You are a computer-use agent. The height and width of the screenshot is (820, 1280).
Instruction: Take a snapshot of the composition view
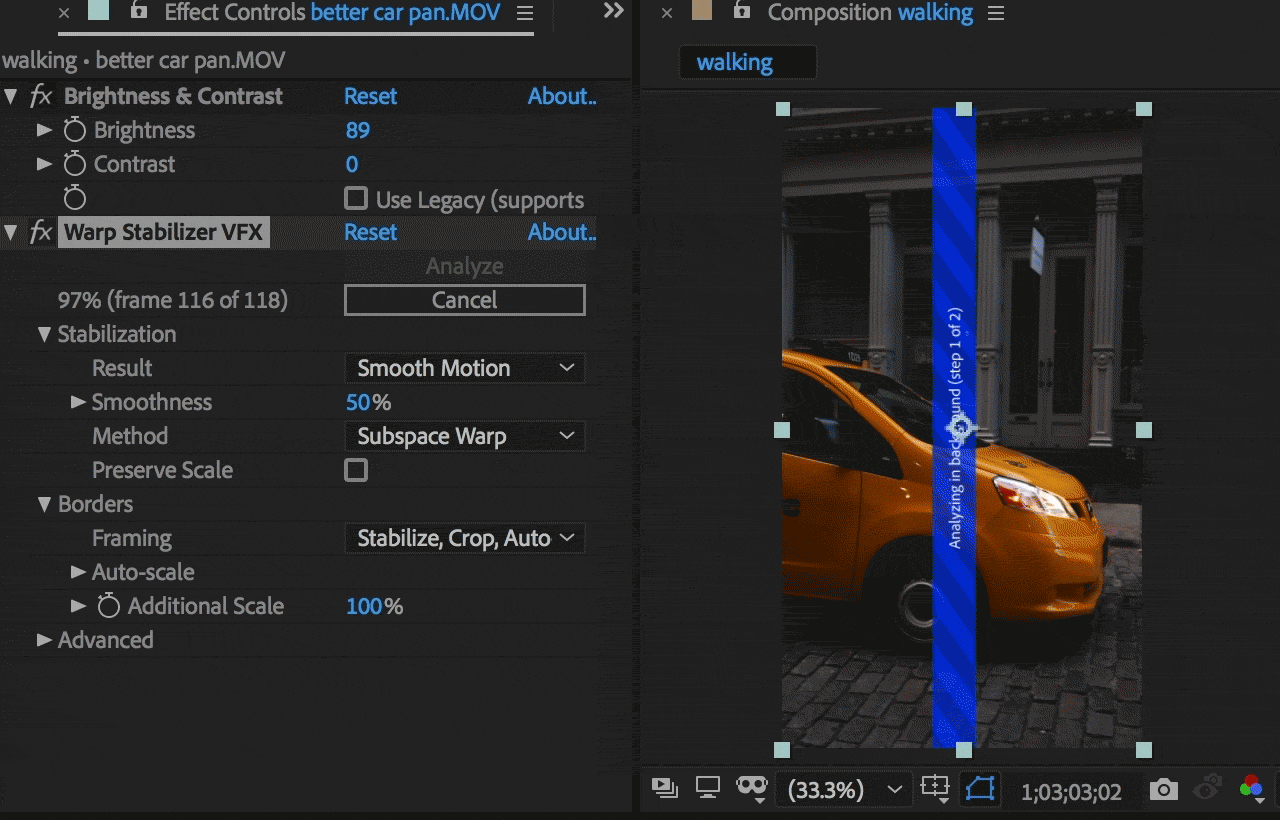click(x=1163, y=790)
